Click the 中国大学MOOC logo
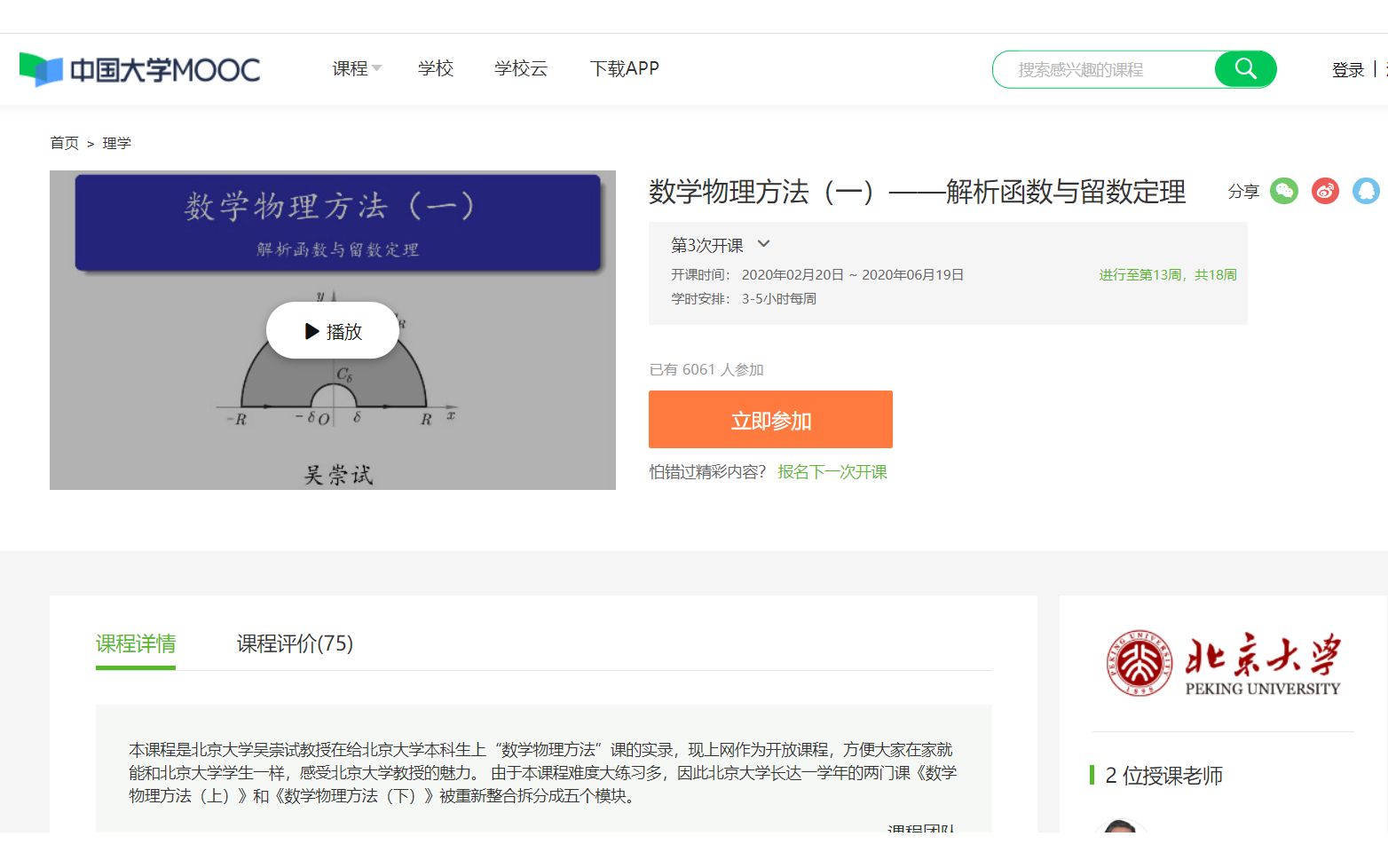The height and width of the screenshot is (868, 1388). (x=139, y=69)
